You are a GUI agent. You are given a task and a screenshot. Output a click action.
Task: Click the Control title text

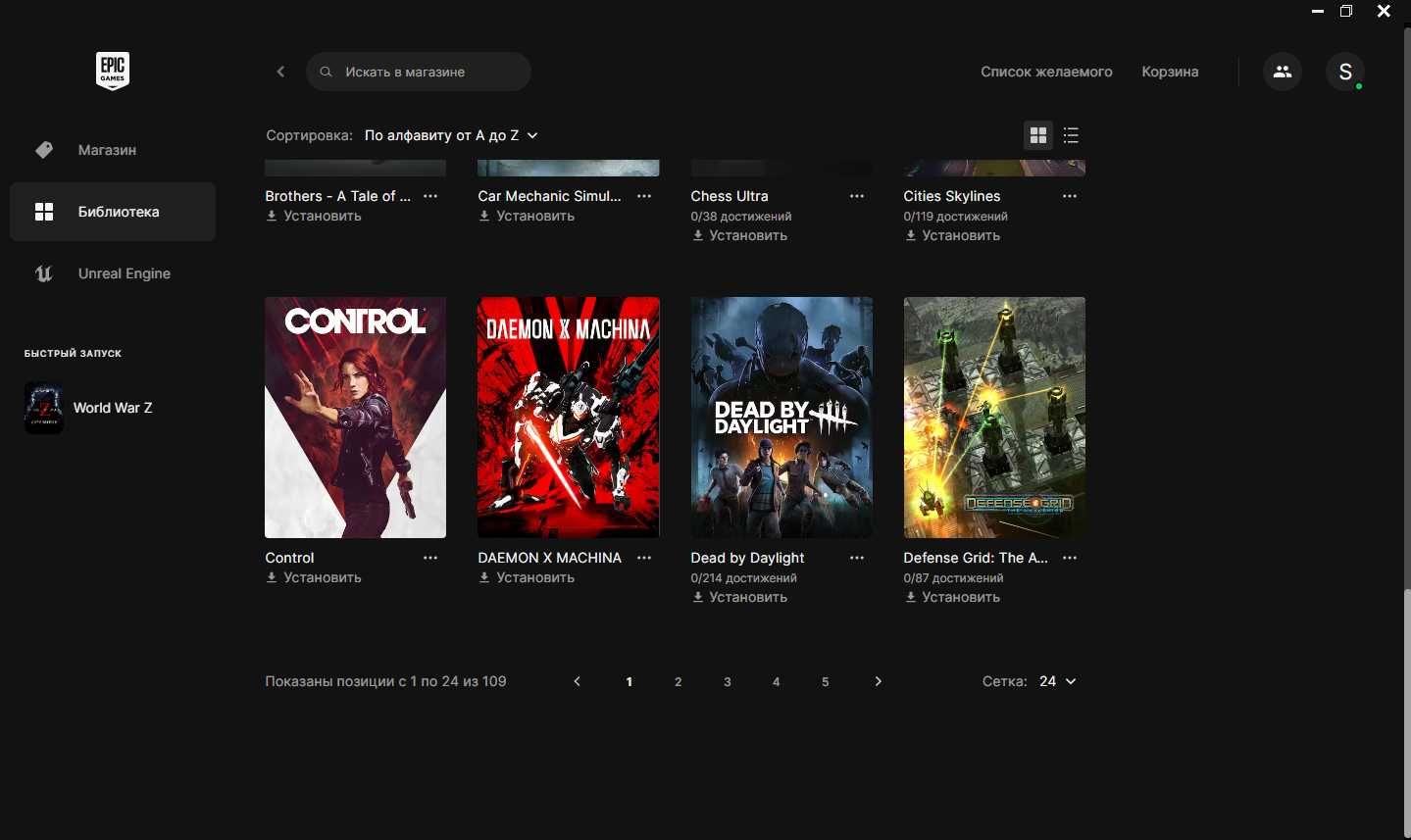[x=289, y=558]
